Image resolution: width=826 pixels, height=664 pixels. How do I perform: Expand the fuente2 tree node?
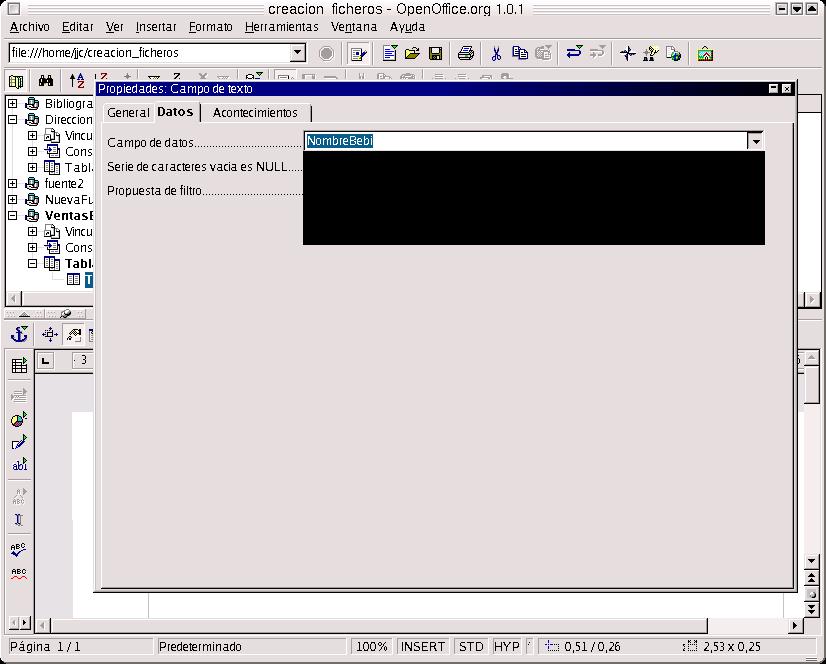(x=13, y=183)
